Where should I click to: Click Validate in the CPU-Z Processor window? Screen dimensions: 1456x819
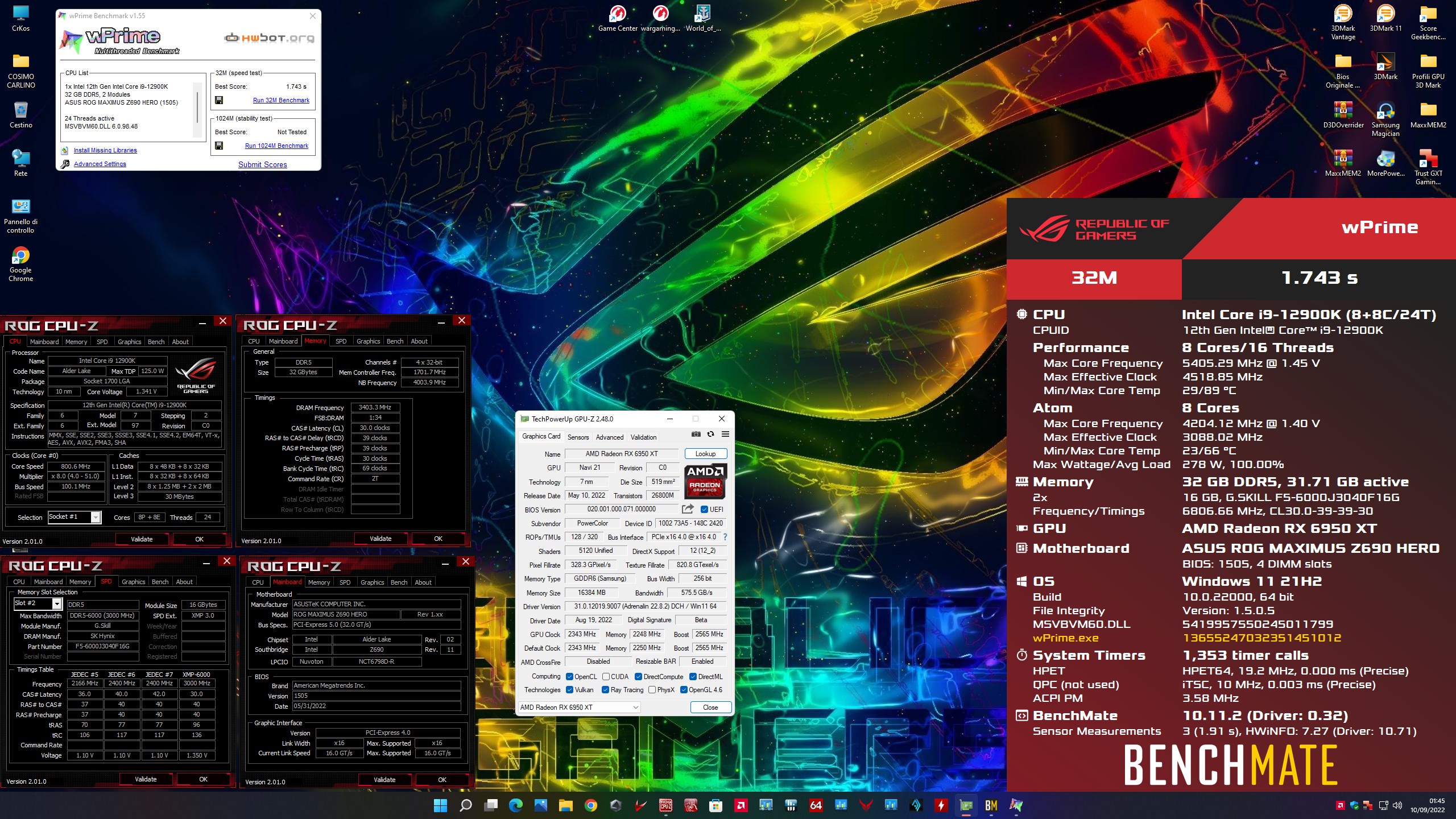(x=142, y=539)
